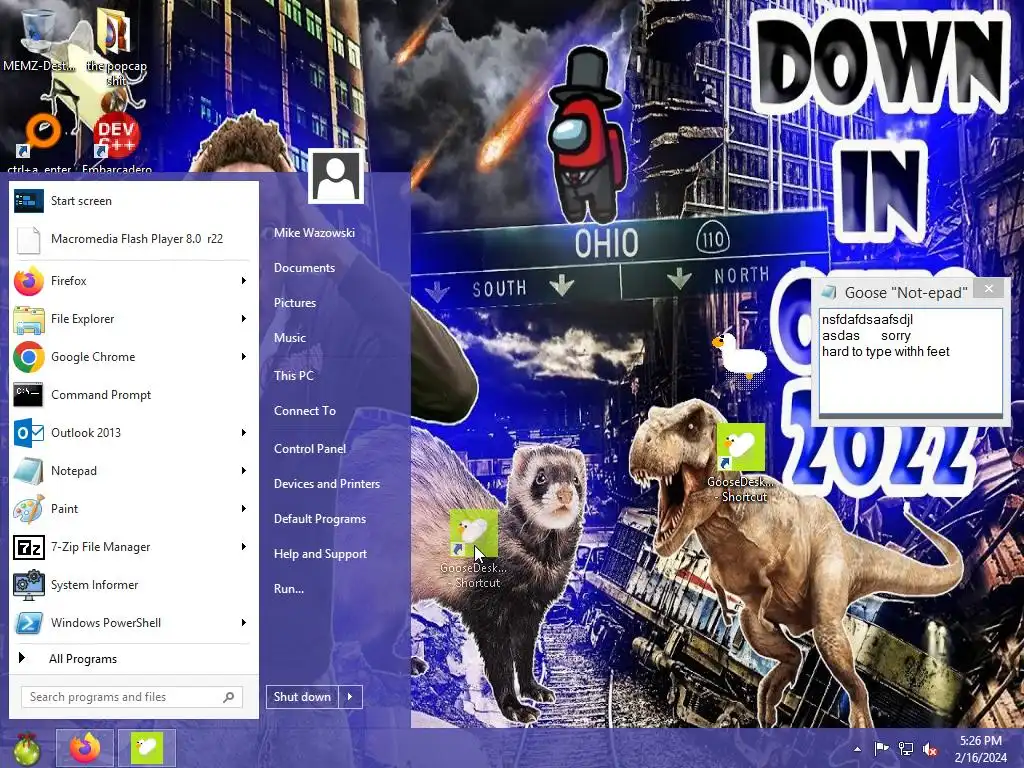The width and height of the screenshot is (1024, 768).
Task: Click the white goose on the desktop
Action: [x=741, y=357]
